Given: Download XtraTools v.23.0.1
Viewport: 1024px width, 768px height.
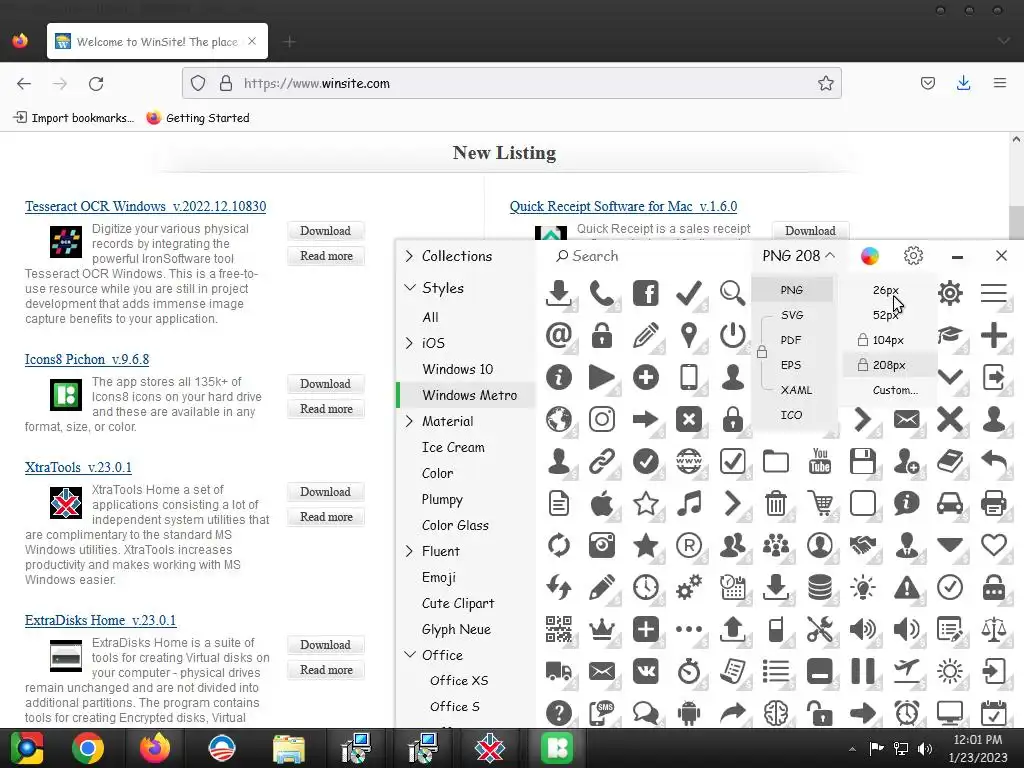Looking at the screenshot, I should point(325,492).
